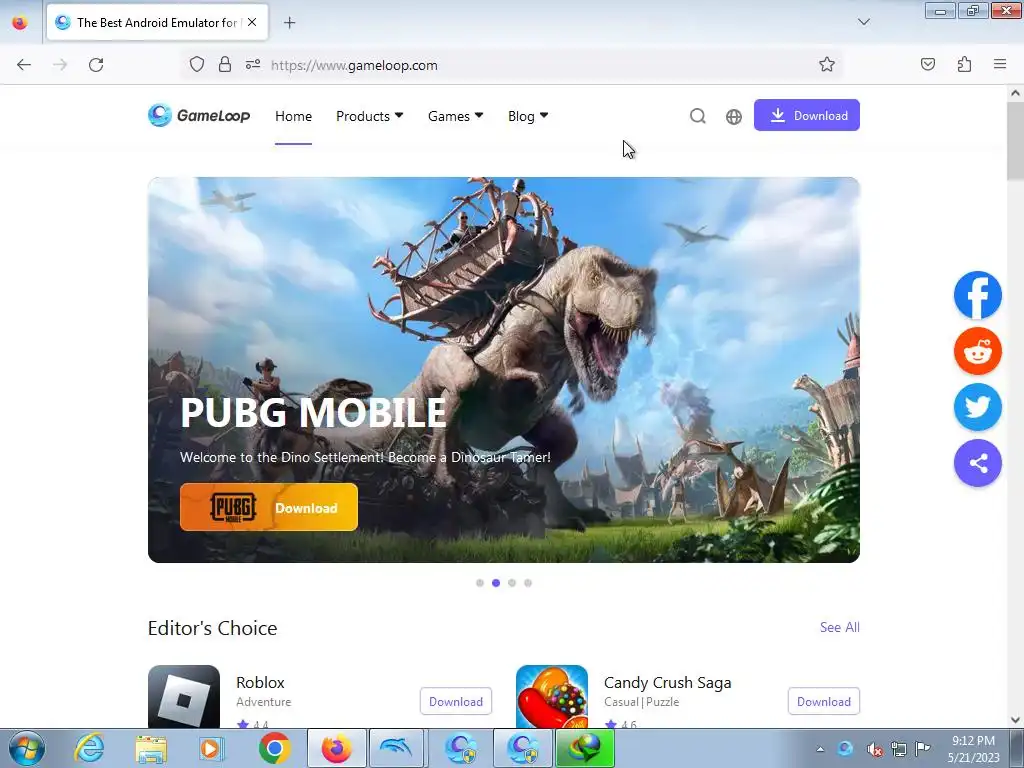The height and width of the screenshot is (768, 1024).
Task: Open a new tab with plus button
Action: pyautogui.click(x=289, y=23)
